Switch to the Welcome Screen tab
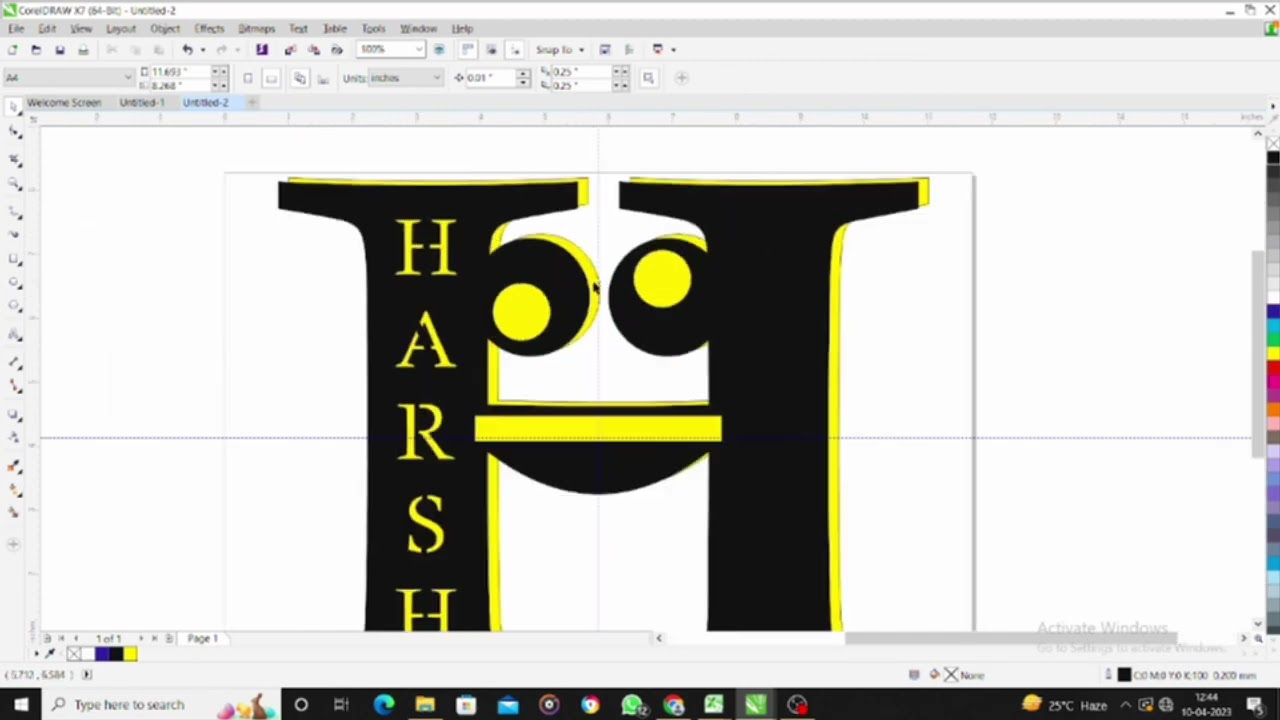1280x720 pixels. pos(64,103)
